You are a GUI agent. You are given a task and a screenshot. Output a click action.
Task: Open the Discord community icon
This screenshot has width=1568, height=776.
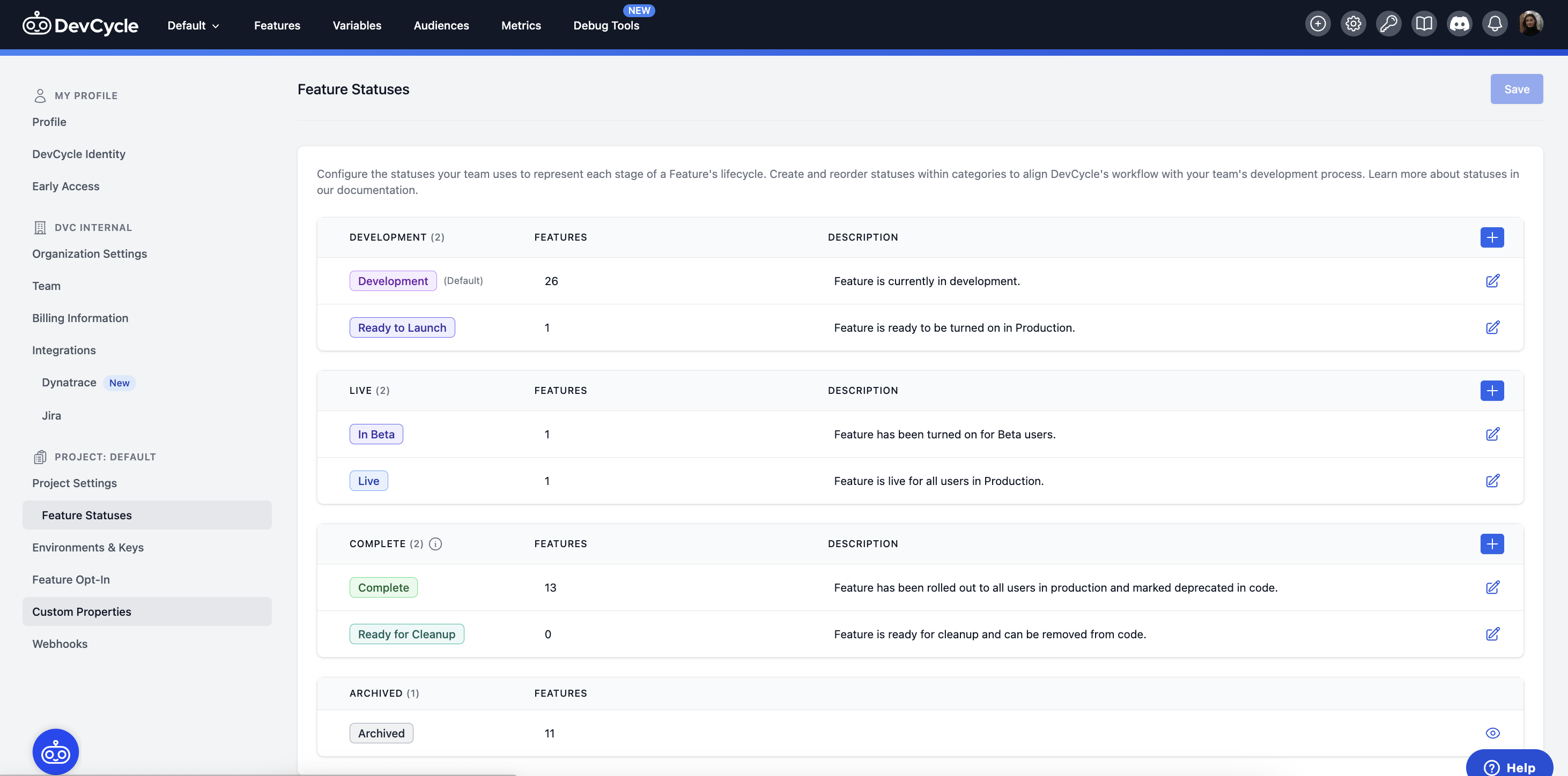point(1460,23)
